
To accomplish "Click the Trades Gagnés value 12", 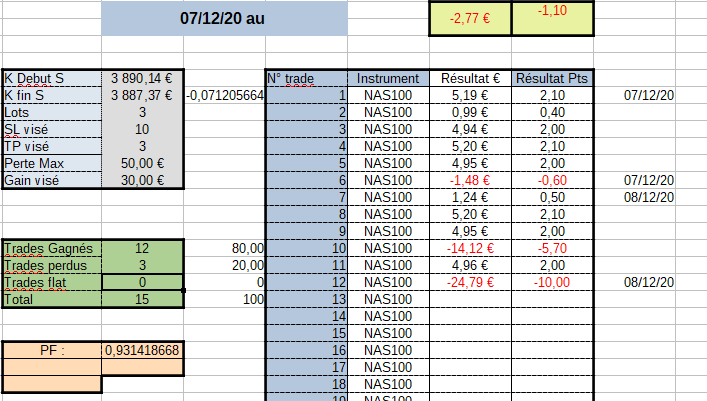I will click(x=142, y=249).
